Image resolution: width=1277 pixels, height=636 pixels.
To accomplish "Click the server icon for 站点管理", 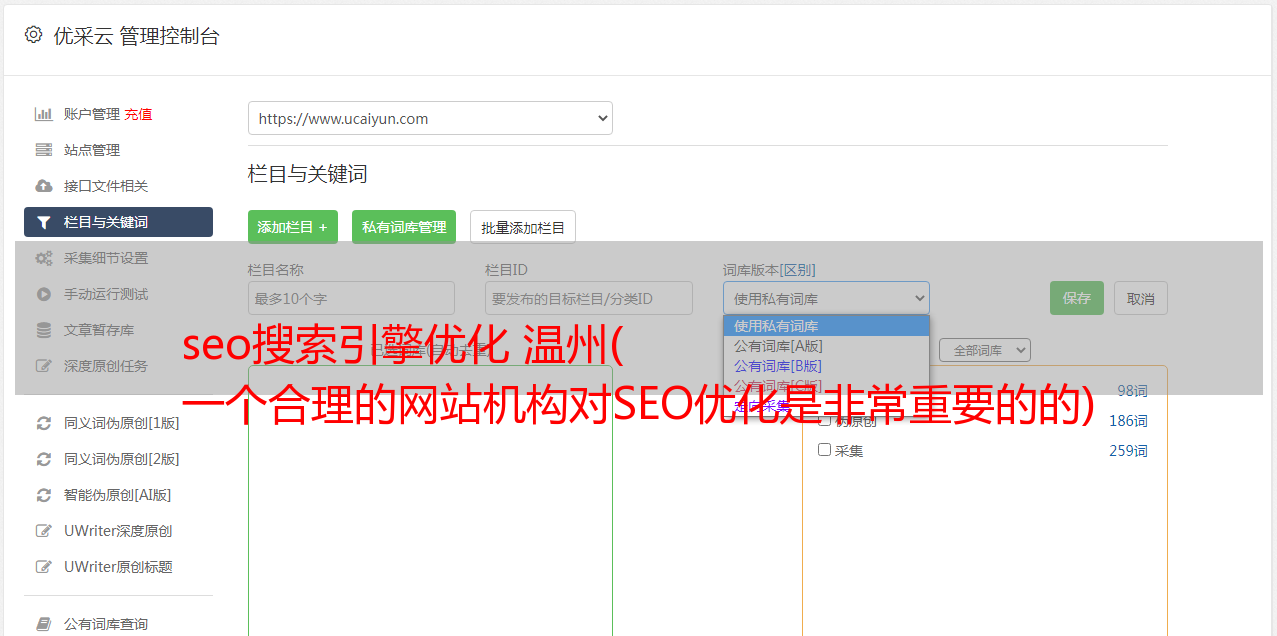I will 43,150.
